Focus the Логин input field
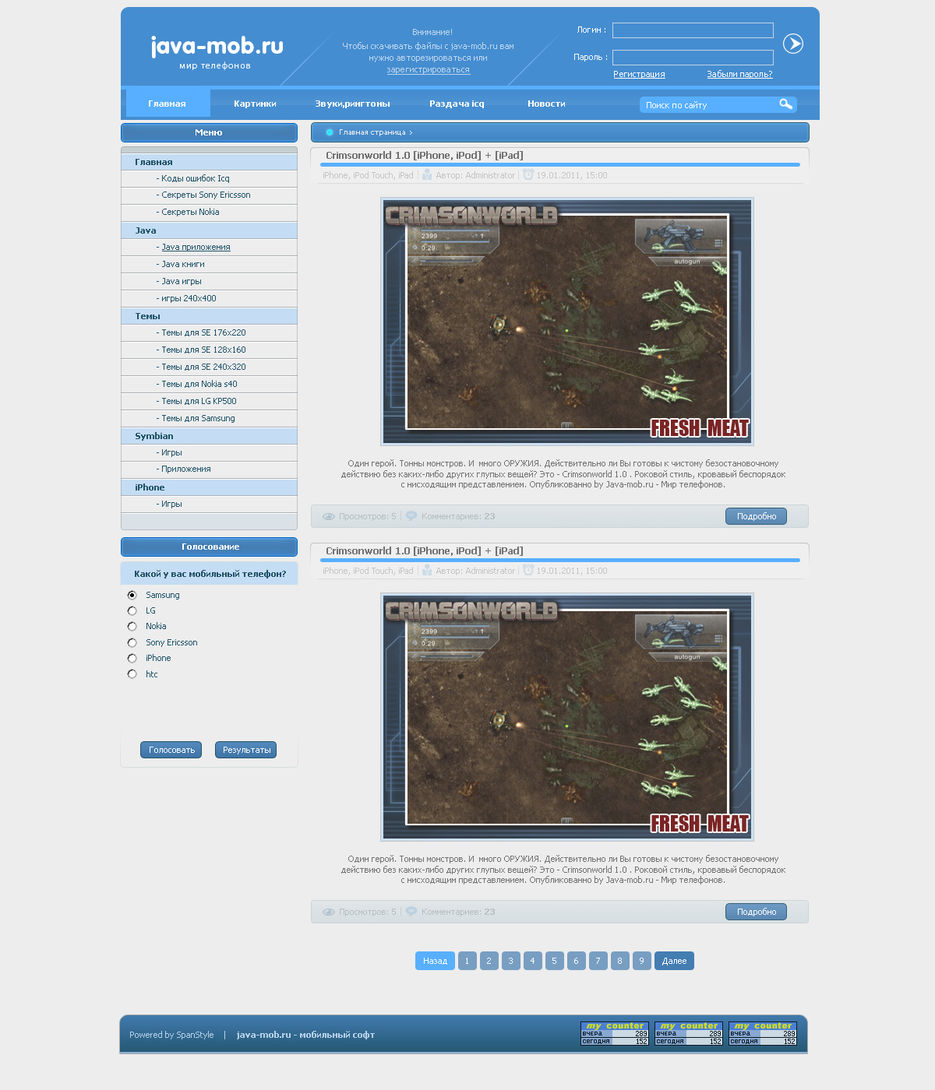 [692, 30]
